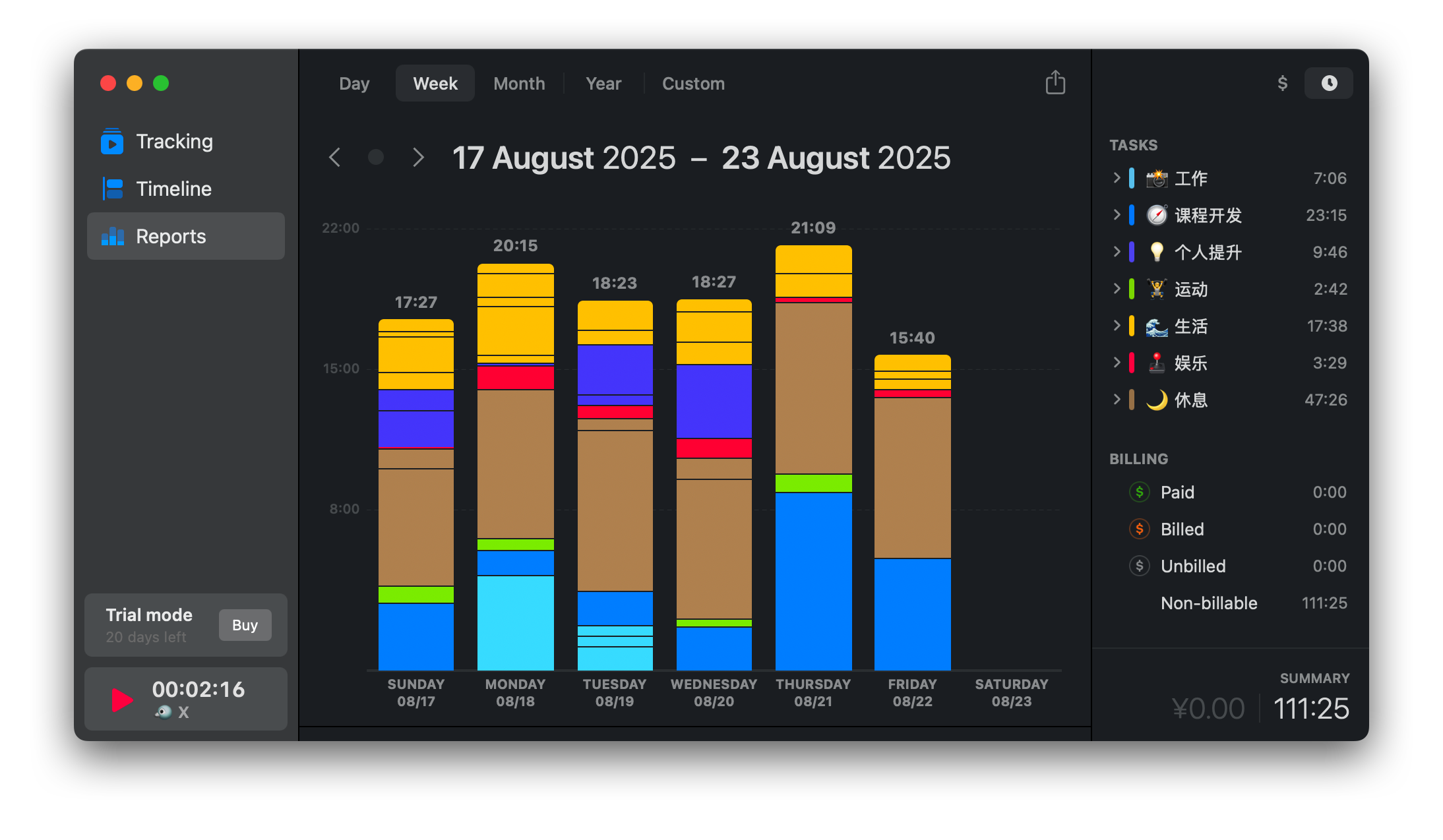
Task: Switch to dollar amount display mode
Action: point(1282,83)
